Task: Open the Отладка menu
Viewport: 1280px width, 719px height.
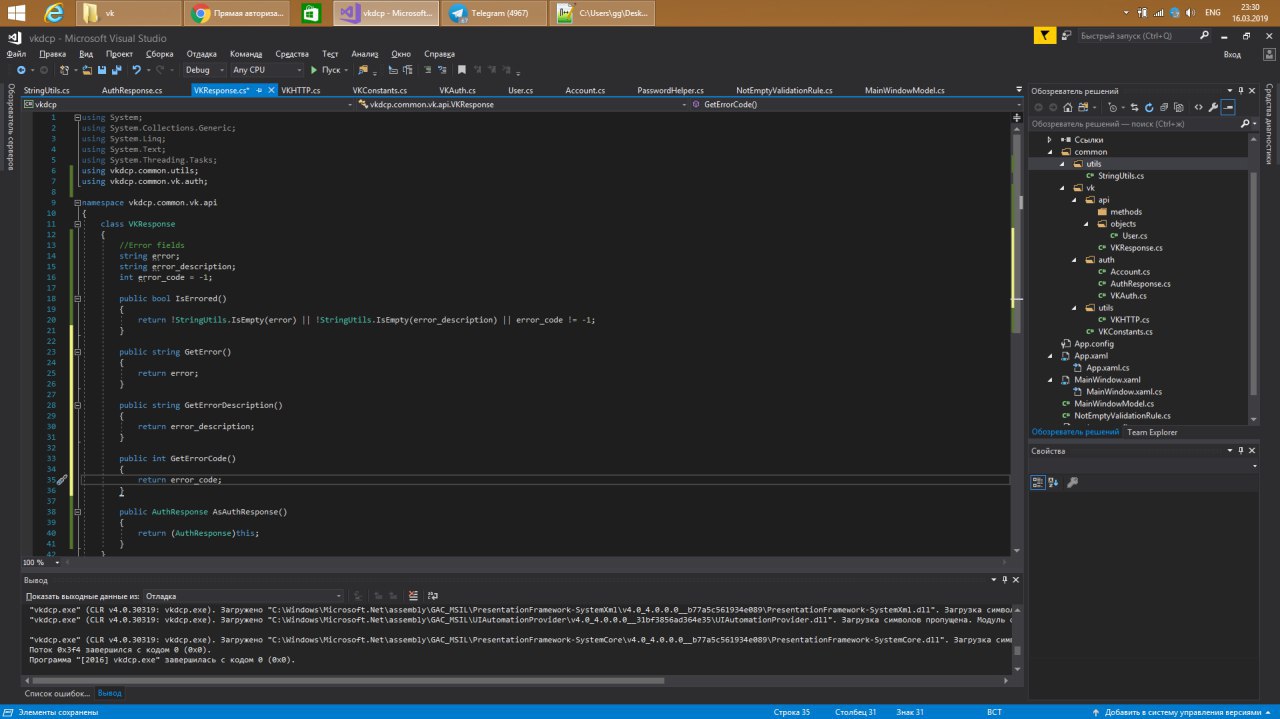Action: 201,54
